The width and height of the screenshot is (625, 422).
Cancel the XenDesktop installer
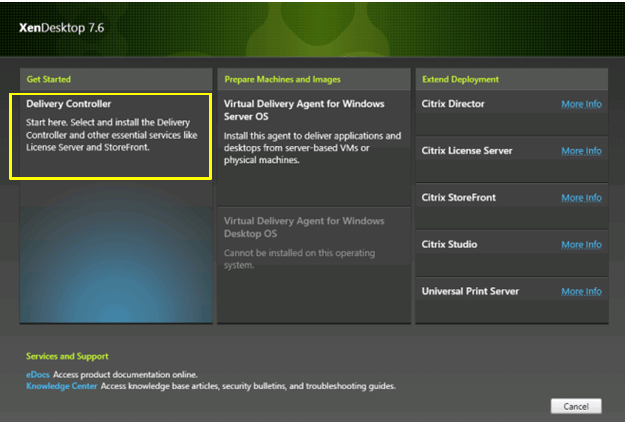tap(576, 406)
